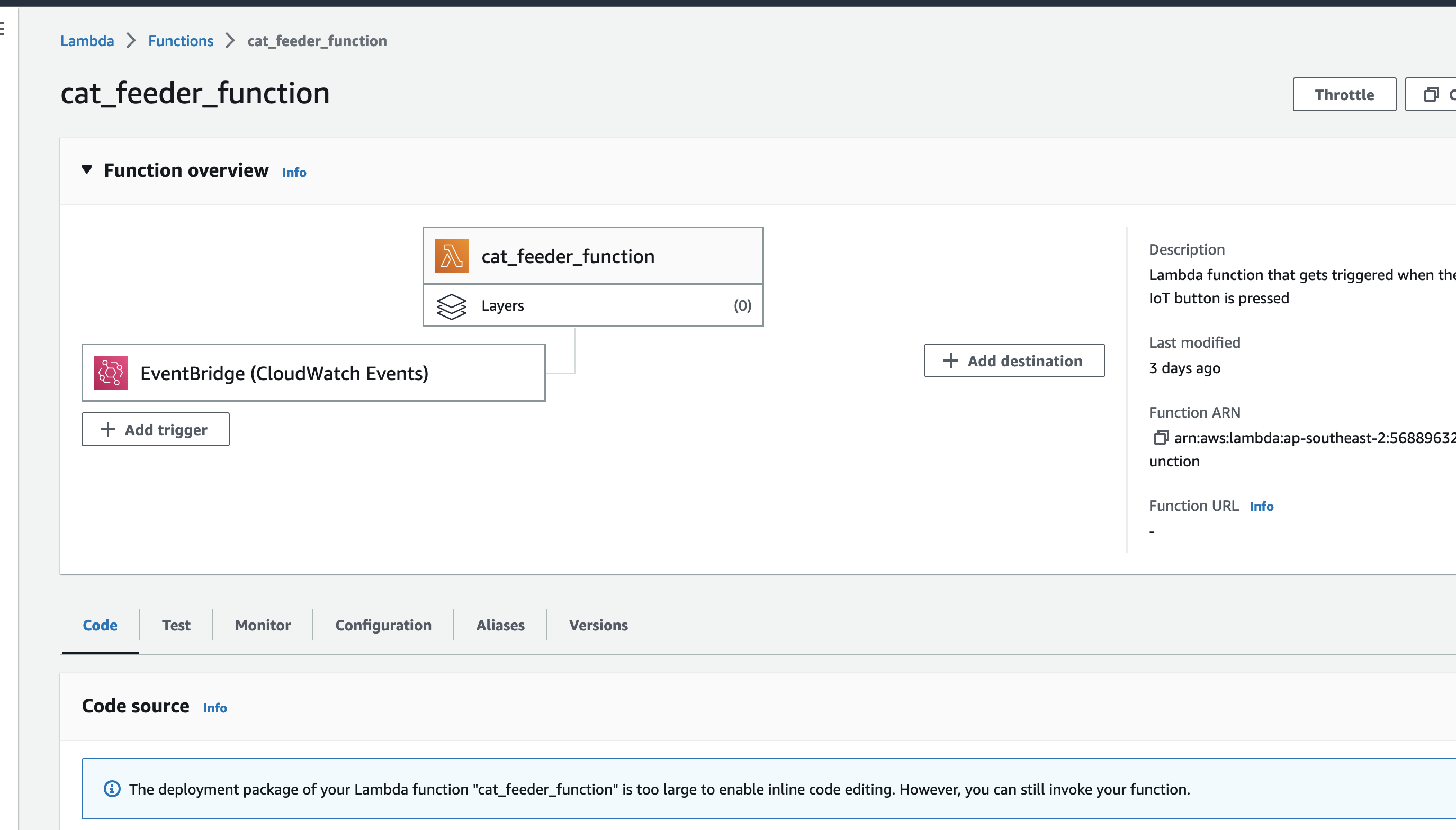Click the Throttle button
This screenshot has height=830, width=1456.
click(1344, 95)
